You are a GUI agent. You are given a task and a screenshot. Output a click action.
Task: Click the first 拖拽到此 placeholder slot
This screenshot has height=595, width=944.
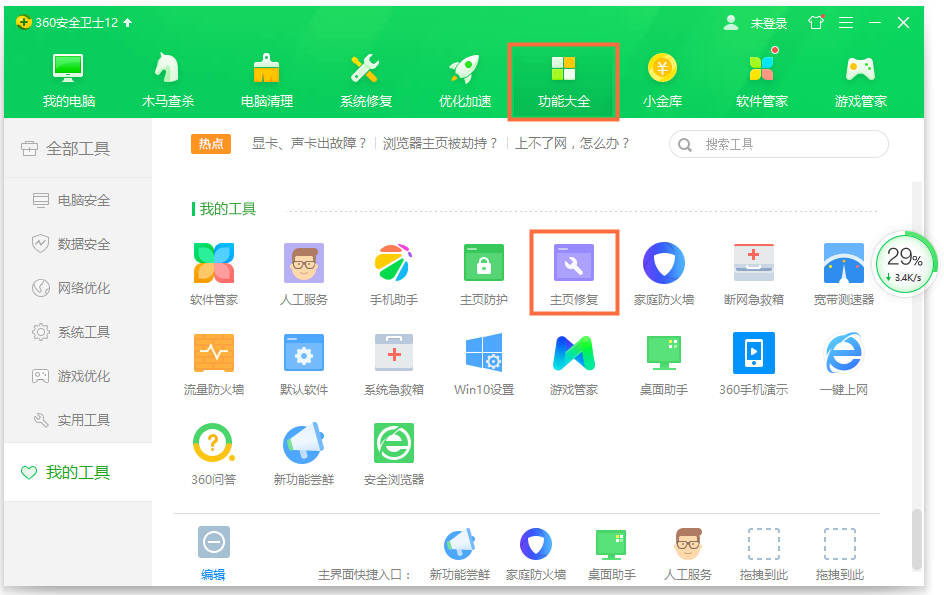[764, 555]
